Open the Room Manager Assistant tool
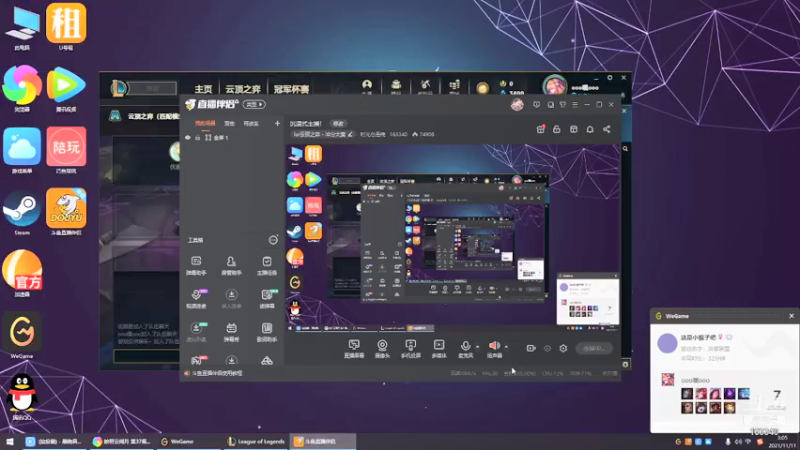The image size is (800, 450). pos(231,265)
